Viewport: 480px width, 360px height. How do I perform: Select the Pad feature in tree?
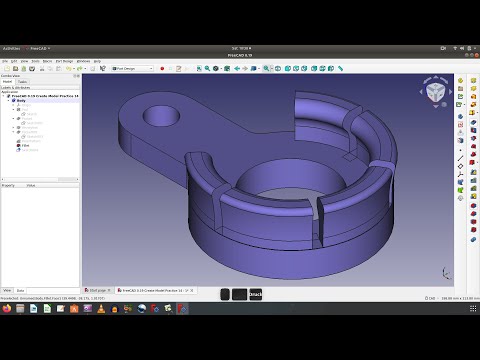coord(25,109)
